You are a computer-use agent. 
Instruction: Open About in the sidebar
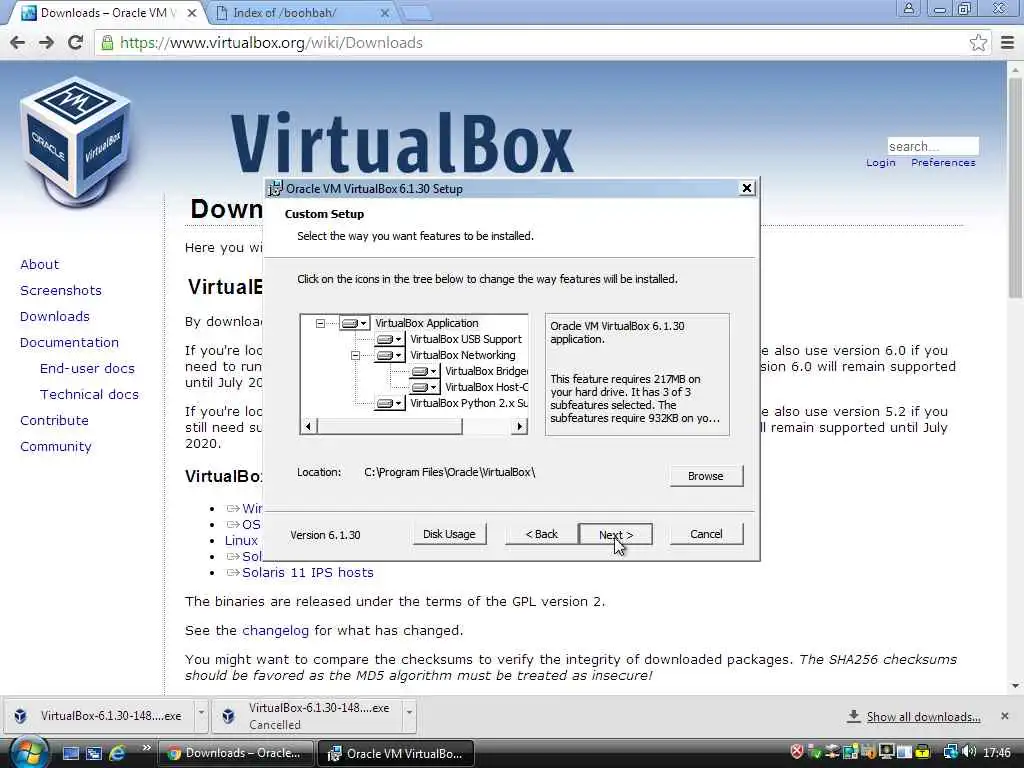click(x=39, y=264)
